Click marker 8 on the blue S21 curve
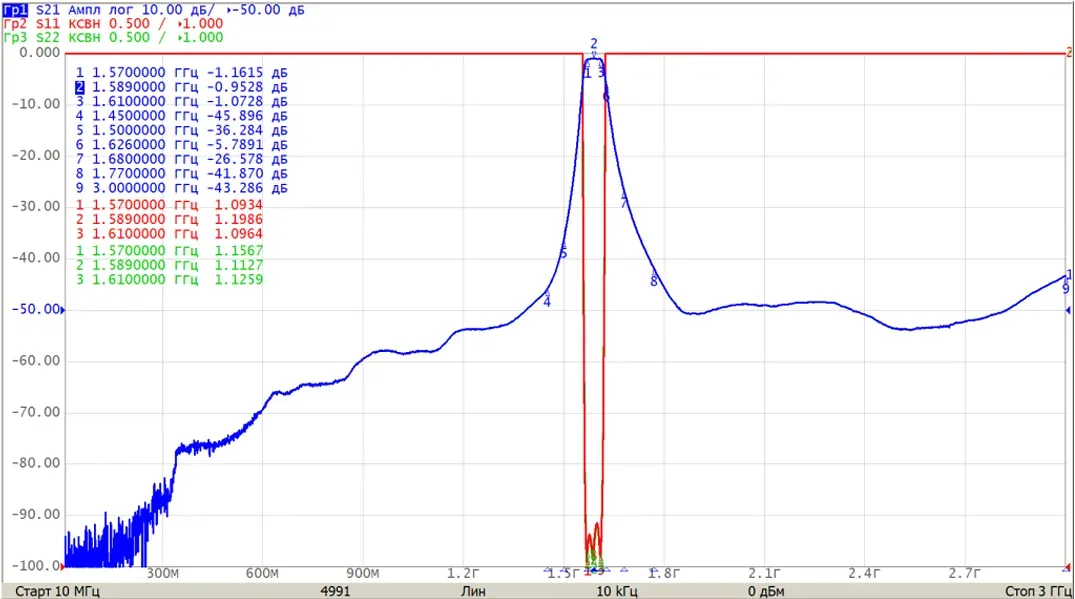This screenshot has width=1075, height=599. (x=654, y=279)
